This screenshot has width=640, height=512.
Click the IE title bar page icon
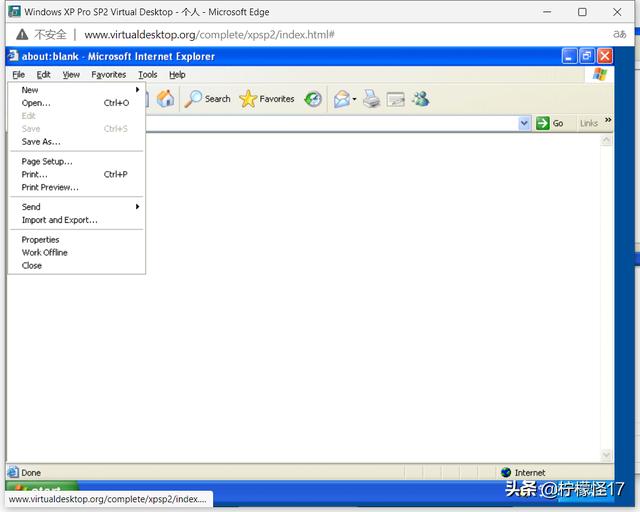(x=13, y=56)
